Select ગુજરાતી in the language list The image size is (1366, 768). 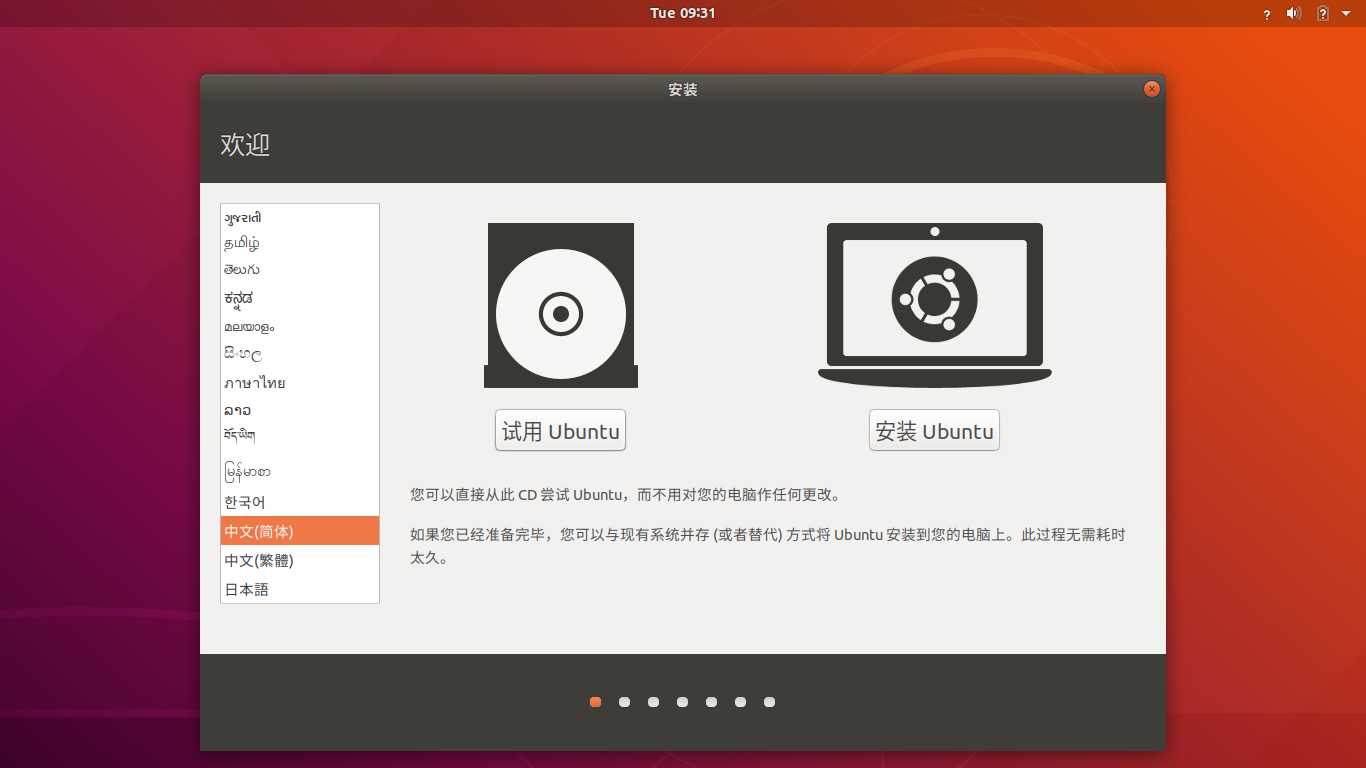pos(300,218)
